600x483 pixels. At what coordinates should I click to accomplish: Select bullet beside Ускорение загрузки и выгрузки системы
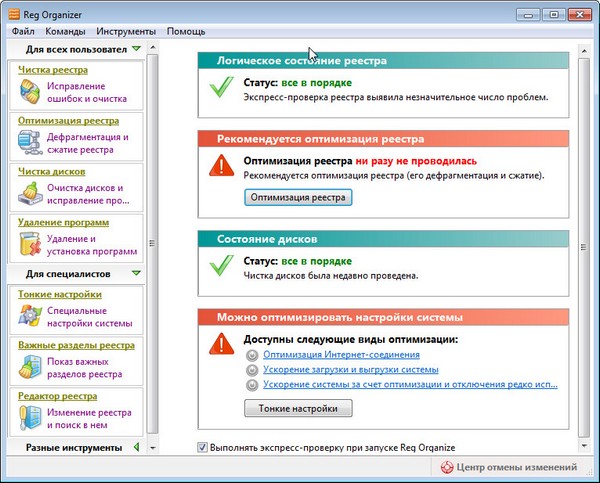click(252, 370)
